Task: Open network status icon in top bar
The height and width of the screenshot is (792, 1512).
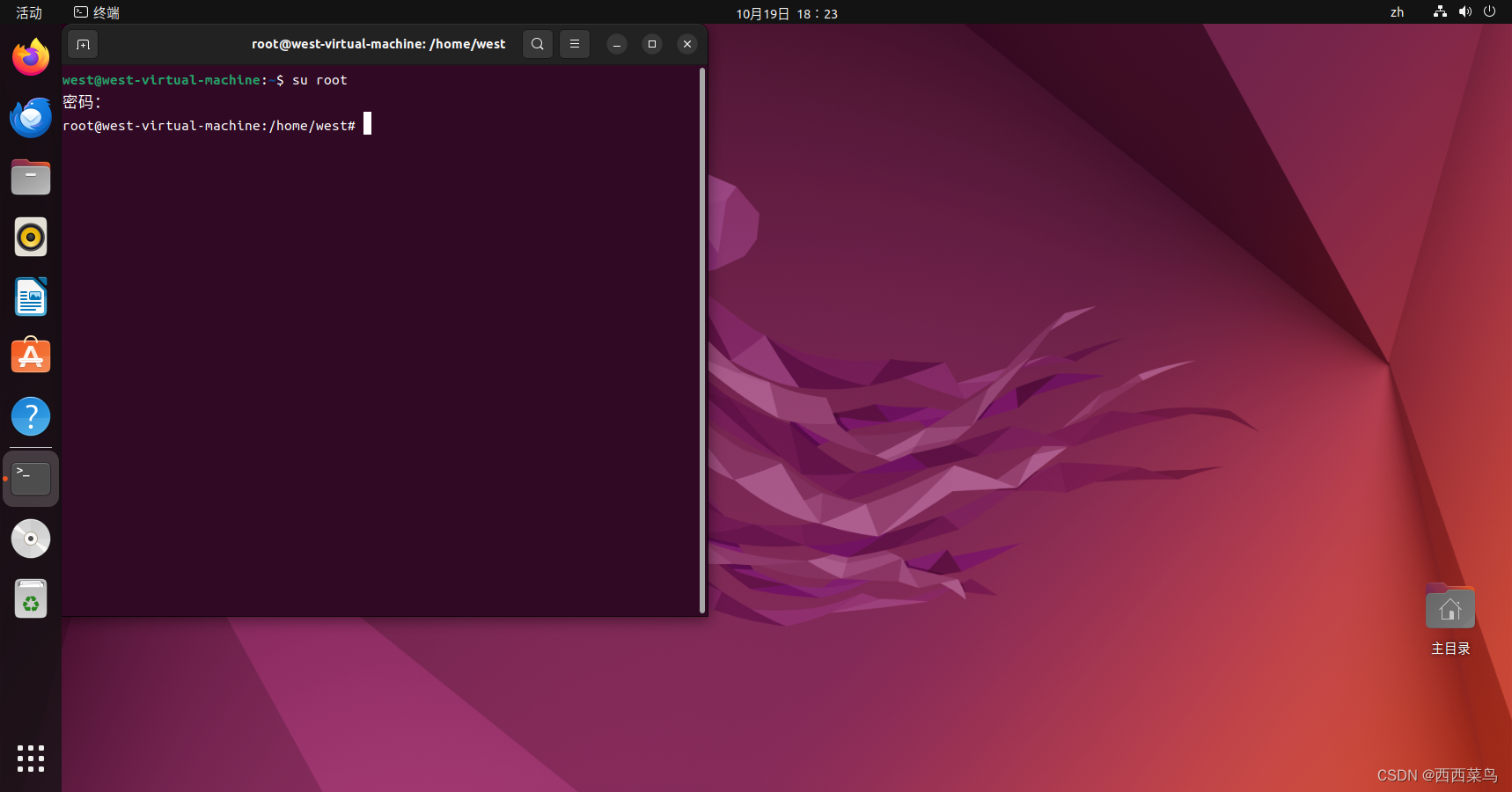Action: pos(1440,11)
